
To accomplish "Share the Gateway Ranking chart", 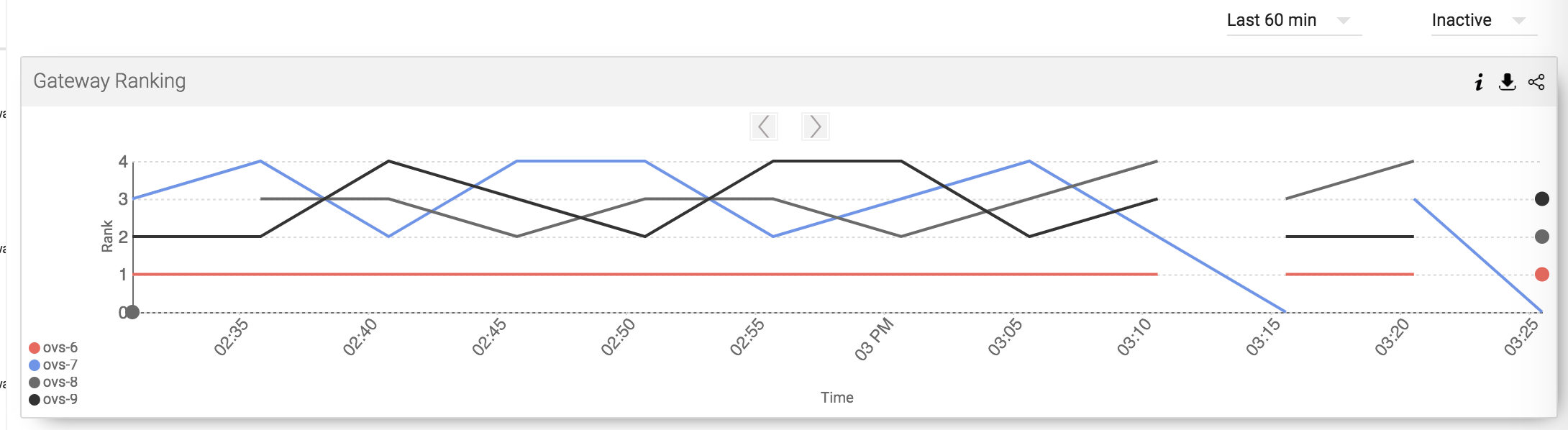I will (1537, 83).
